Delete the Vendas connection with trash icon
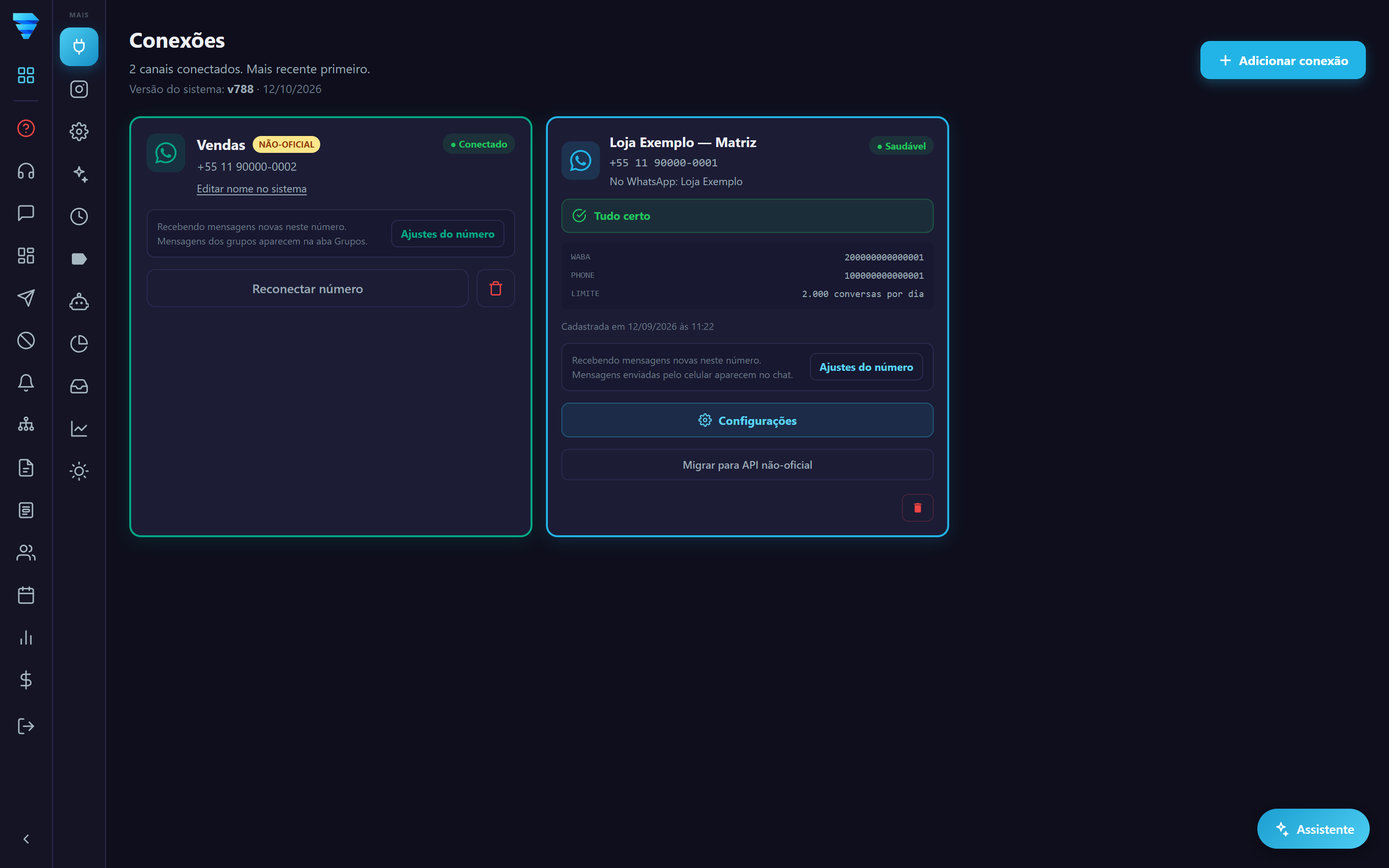 tap(495, 288)
